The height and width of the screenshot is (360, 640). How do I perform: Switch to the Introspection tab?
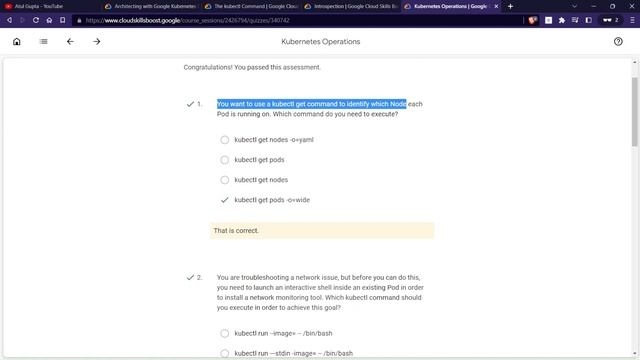[x=351, y=7]
